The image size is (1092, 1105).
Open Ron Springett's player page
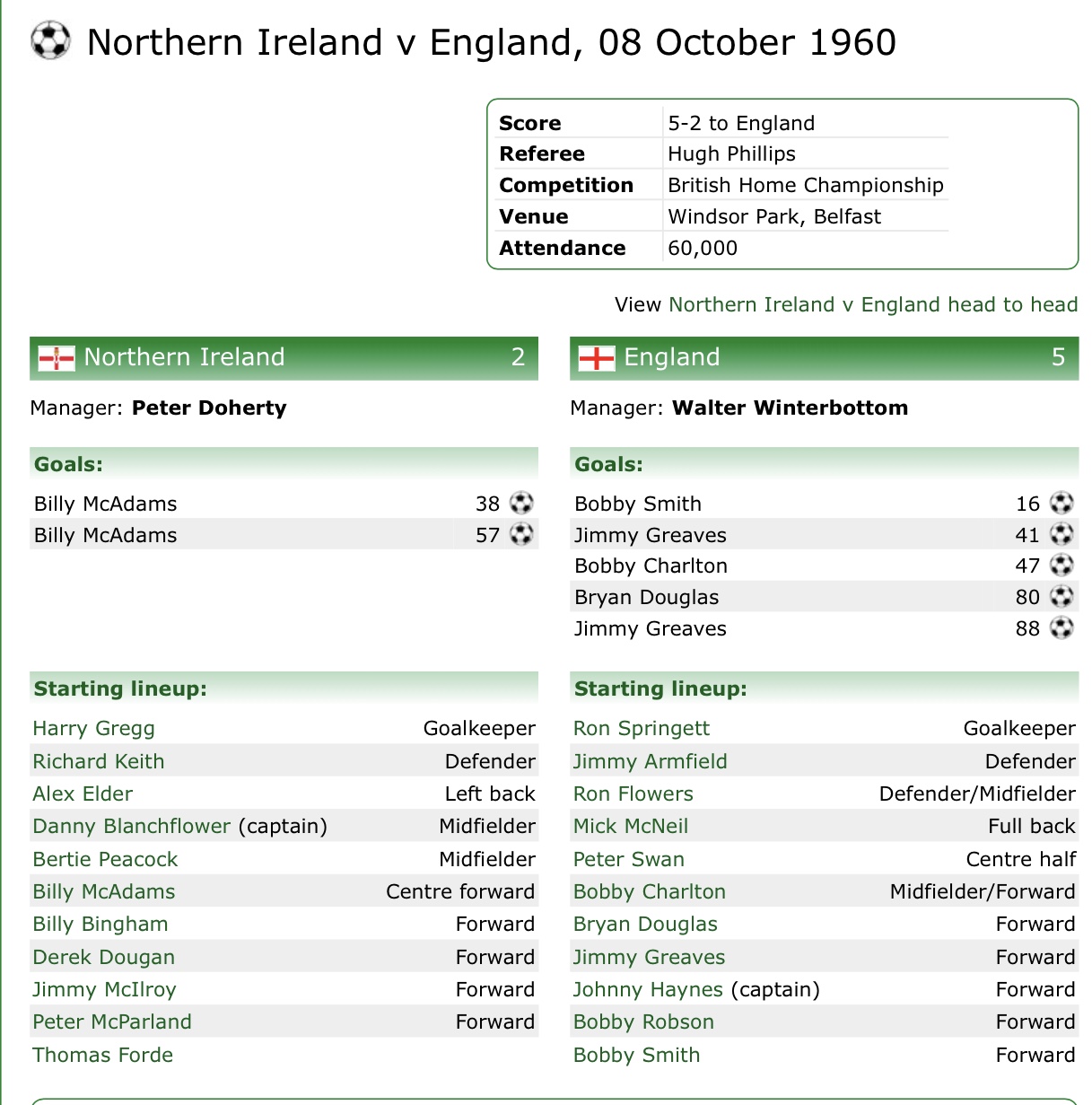point(641,728)
